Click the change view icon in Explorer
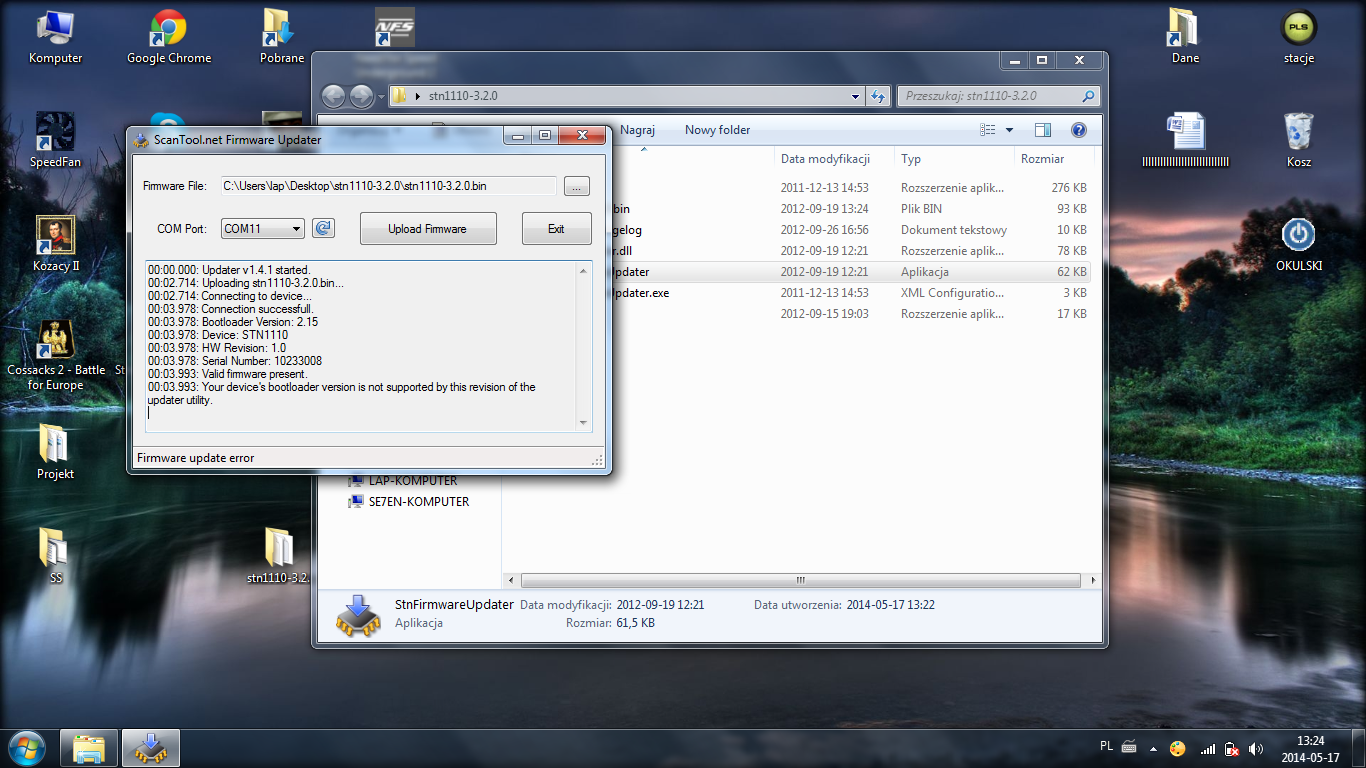Viewport: 1366px width, 768px height. point(988,130)
